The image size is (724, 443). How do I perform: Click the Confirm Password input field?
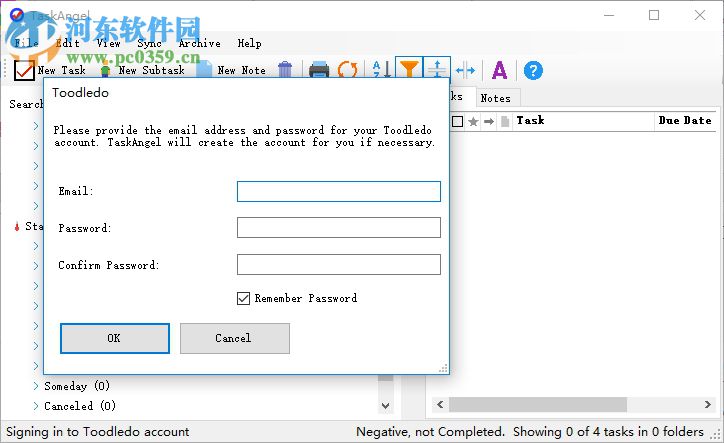coord(338,265)
